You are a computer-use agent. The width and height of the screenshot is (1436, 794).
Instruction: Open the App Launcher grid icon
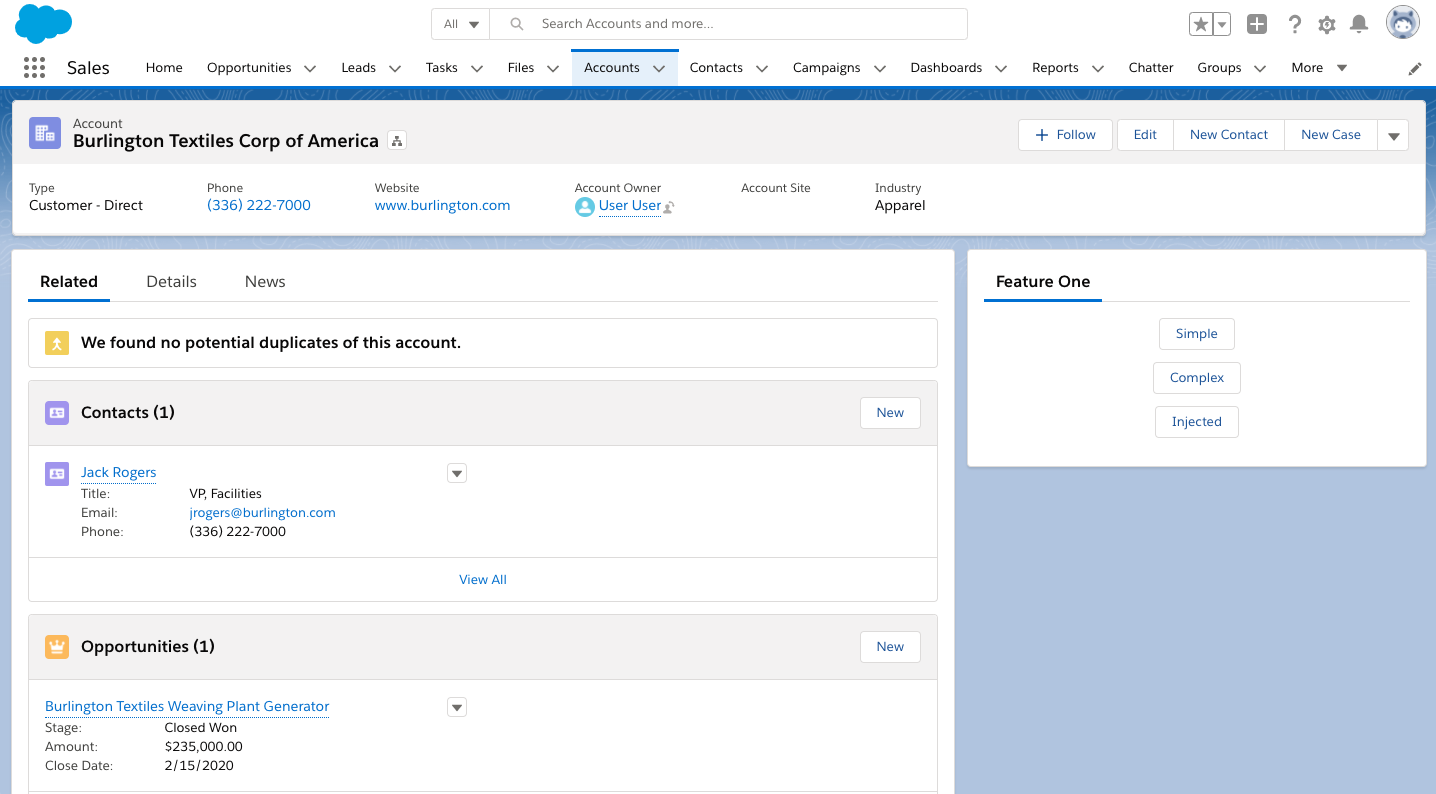click(x=34, y=67)
